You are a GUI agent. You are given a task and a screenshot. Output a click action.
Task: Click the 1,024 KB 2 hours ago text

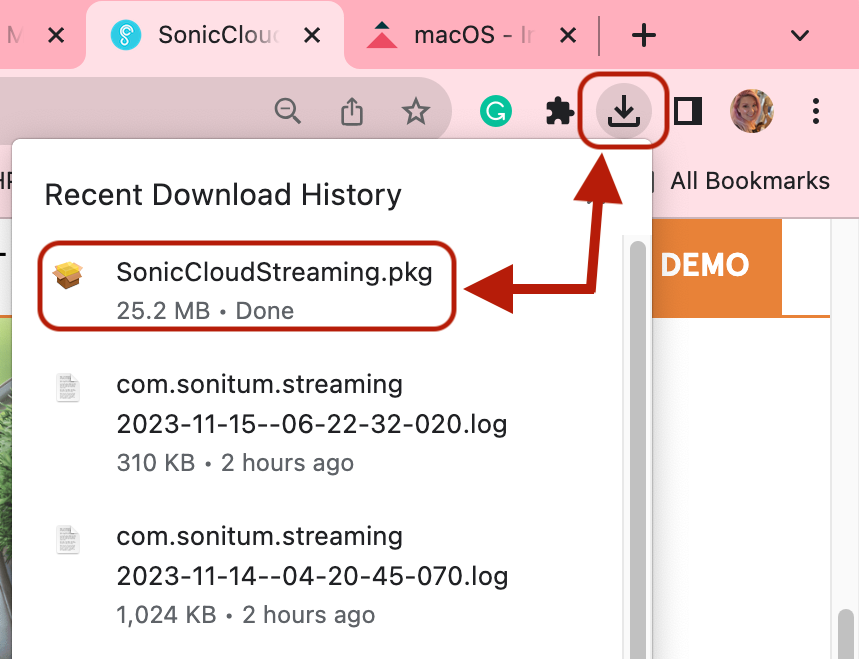click(x=245, y=615)
